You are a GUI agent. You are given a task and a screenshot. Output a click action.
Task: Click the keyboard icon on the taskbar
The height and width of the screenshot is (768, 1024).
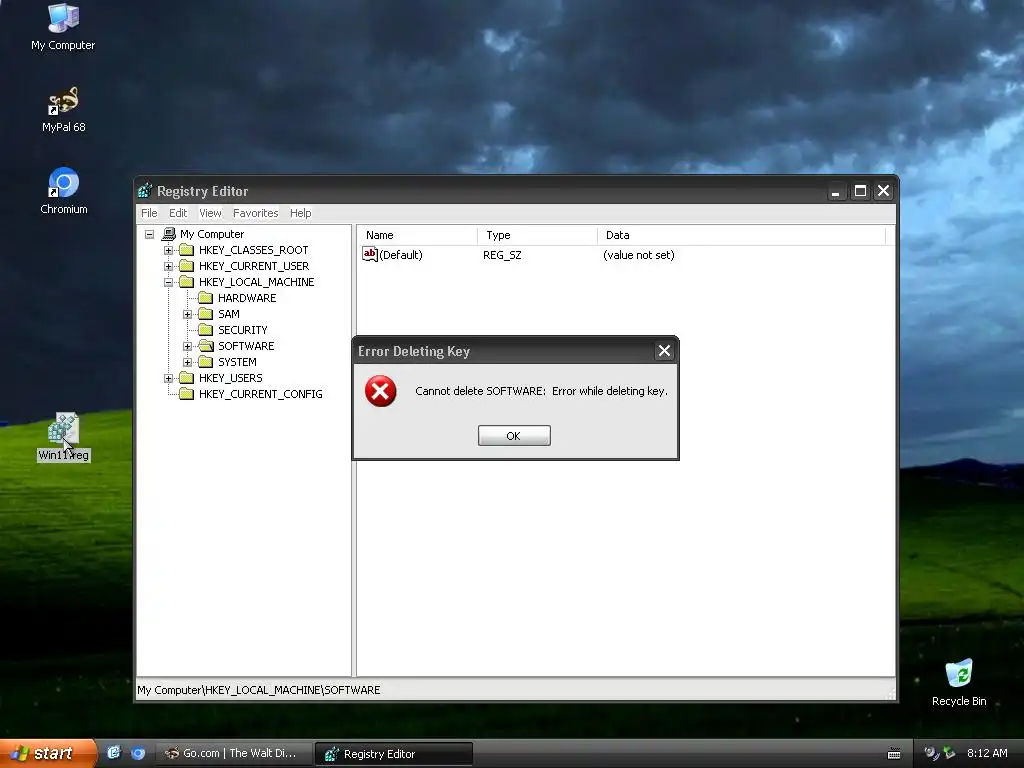click(x=894, y=754)
